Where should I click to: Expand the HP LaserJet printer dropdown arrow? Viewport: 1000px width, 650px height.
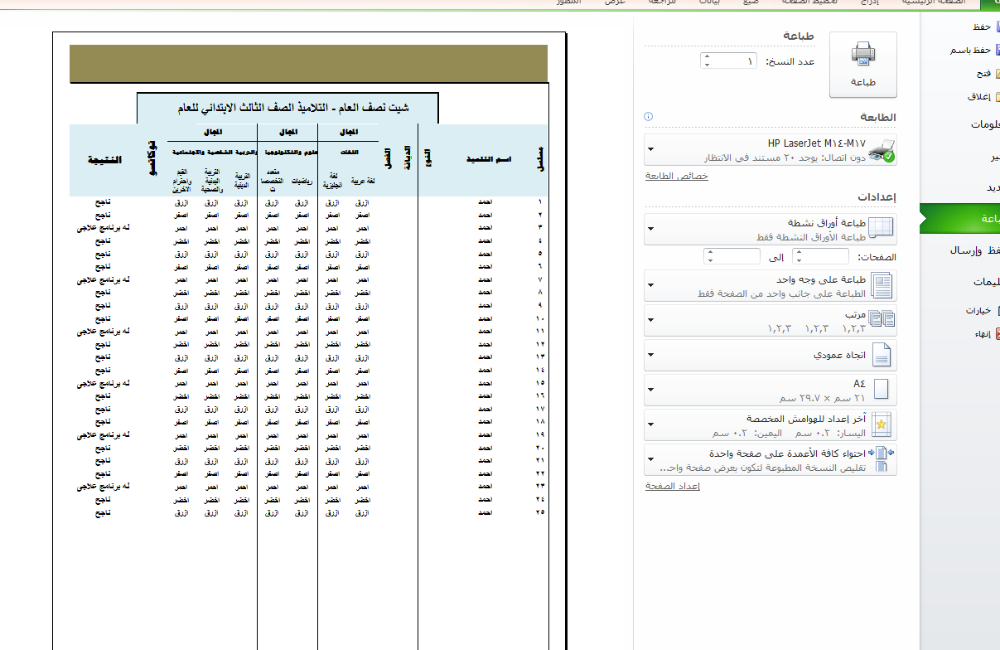(x=651, y=149)
